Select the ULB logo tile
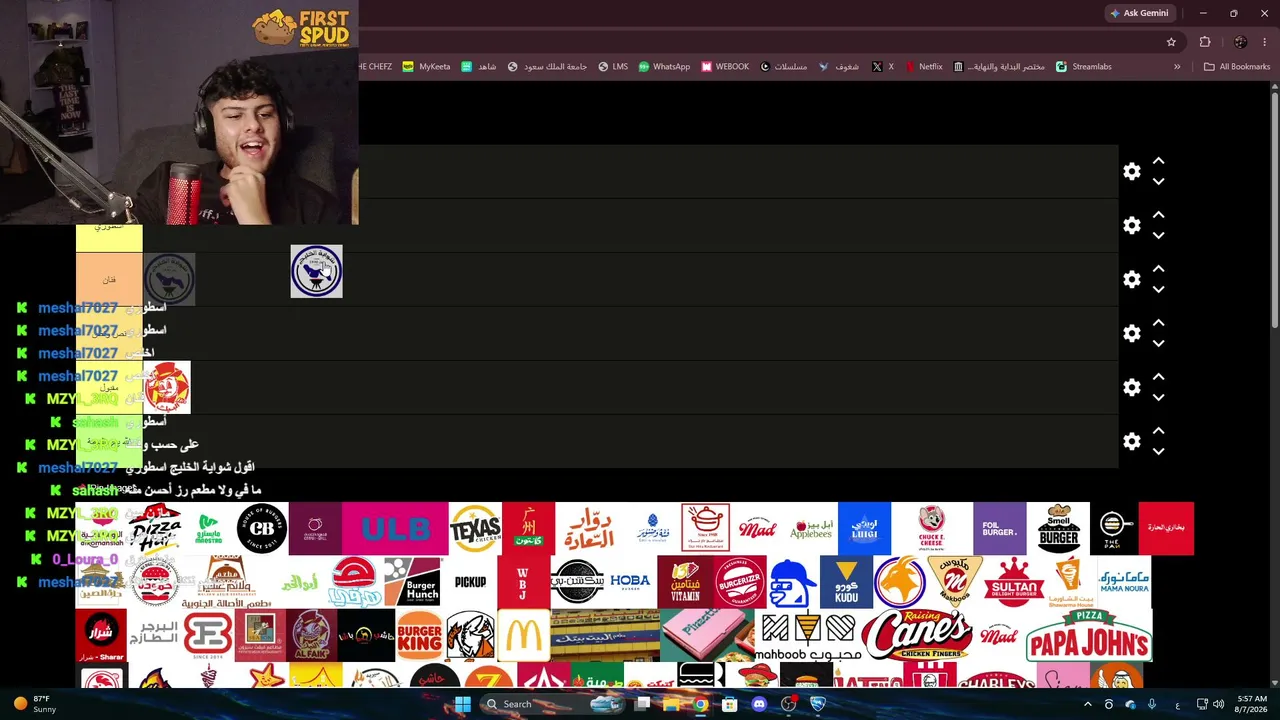Image resolution: width=1280 pixels, height=720 pixels. (x=395, y=528)
